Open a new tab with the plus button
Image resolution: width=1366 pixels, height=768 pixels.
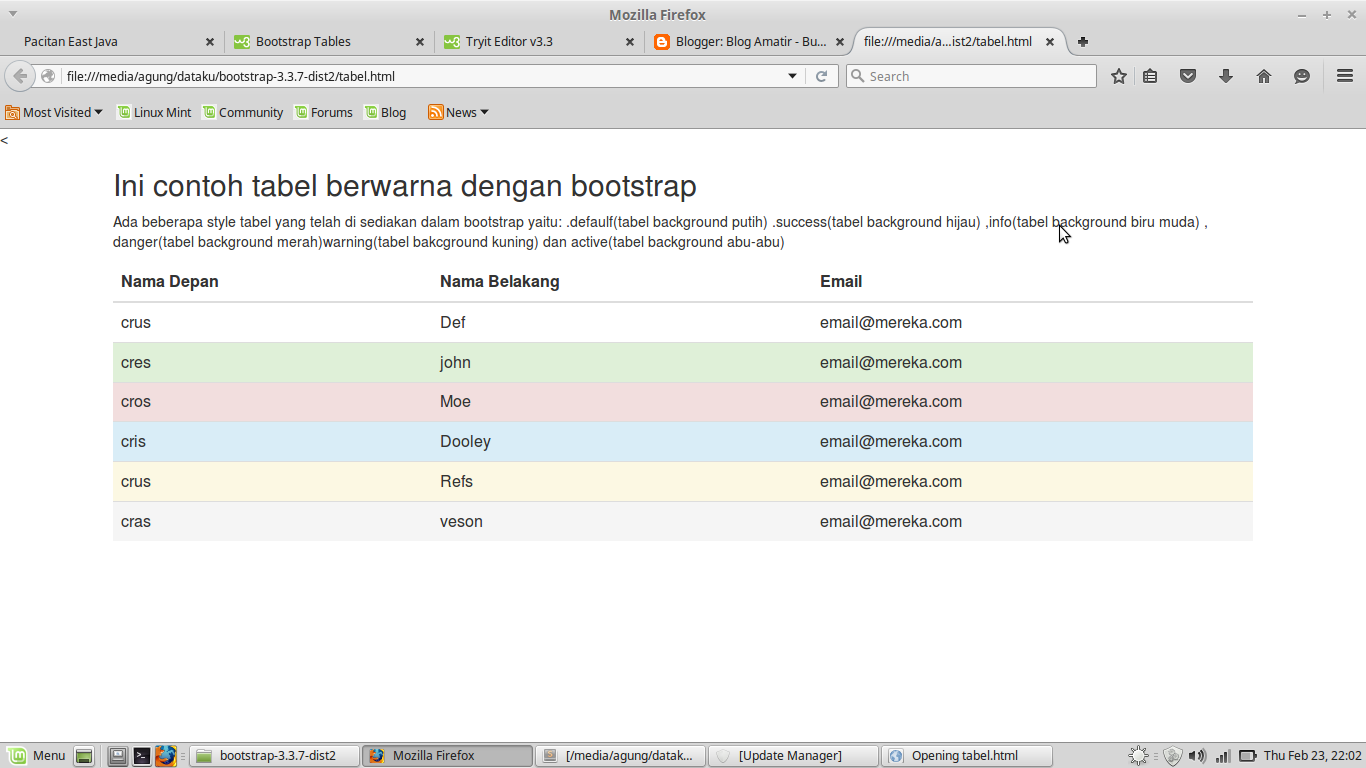1083,41
